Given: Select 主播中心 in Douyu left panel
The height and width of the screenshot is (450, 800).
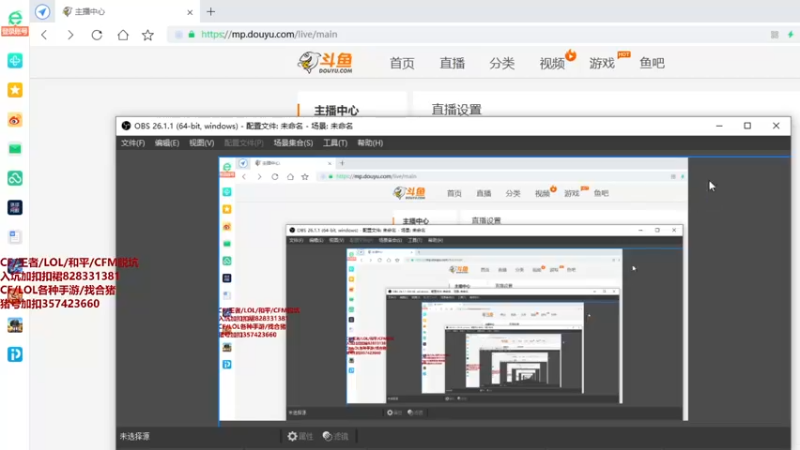Looking at the screenshot, I should tap(336, 110).
